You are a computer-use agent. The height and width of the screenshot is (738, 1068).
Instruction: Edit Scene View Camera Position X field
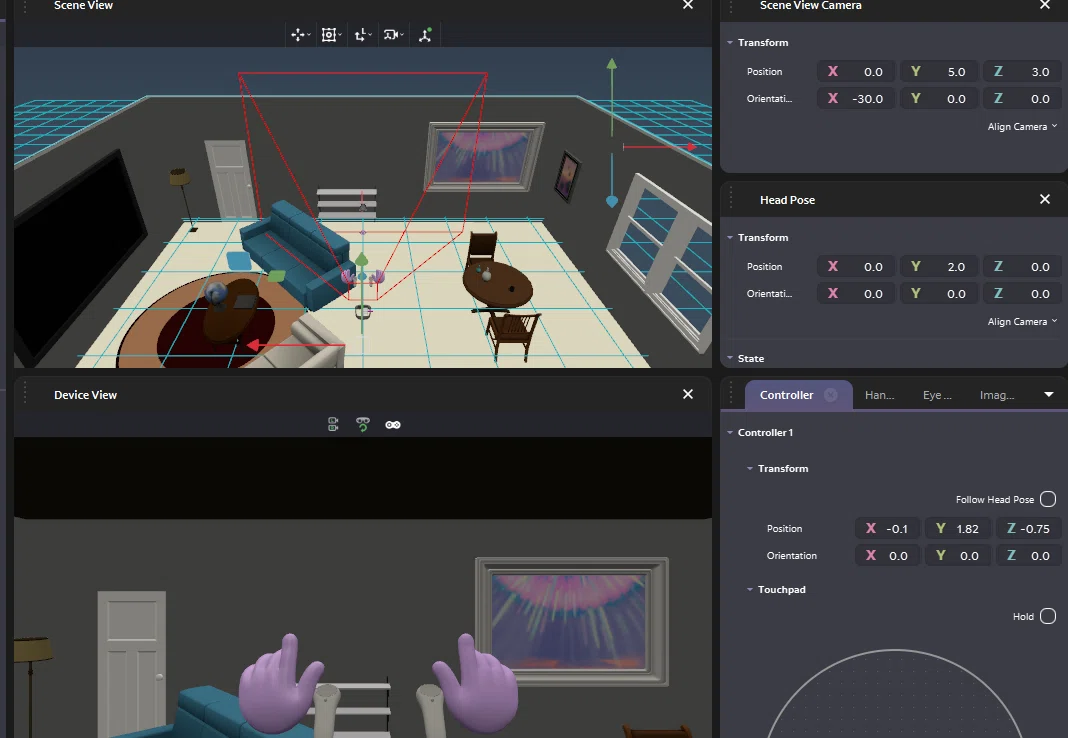coord(855,71)
